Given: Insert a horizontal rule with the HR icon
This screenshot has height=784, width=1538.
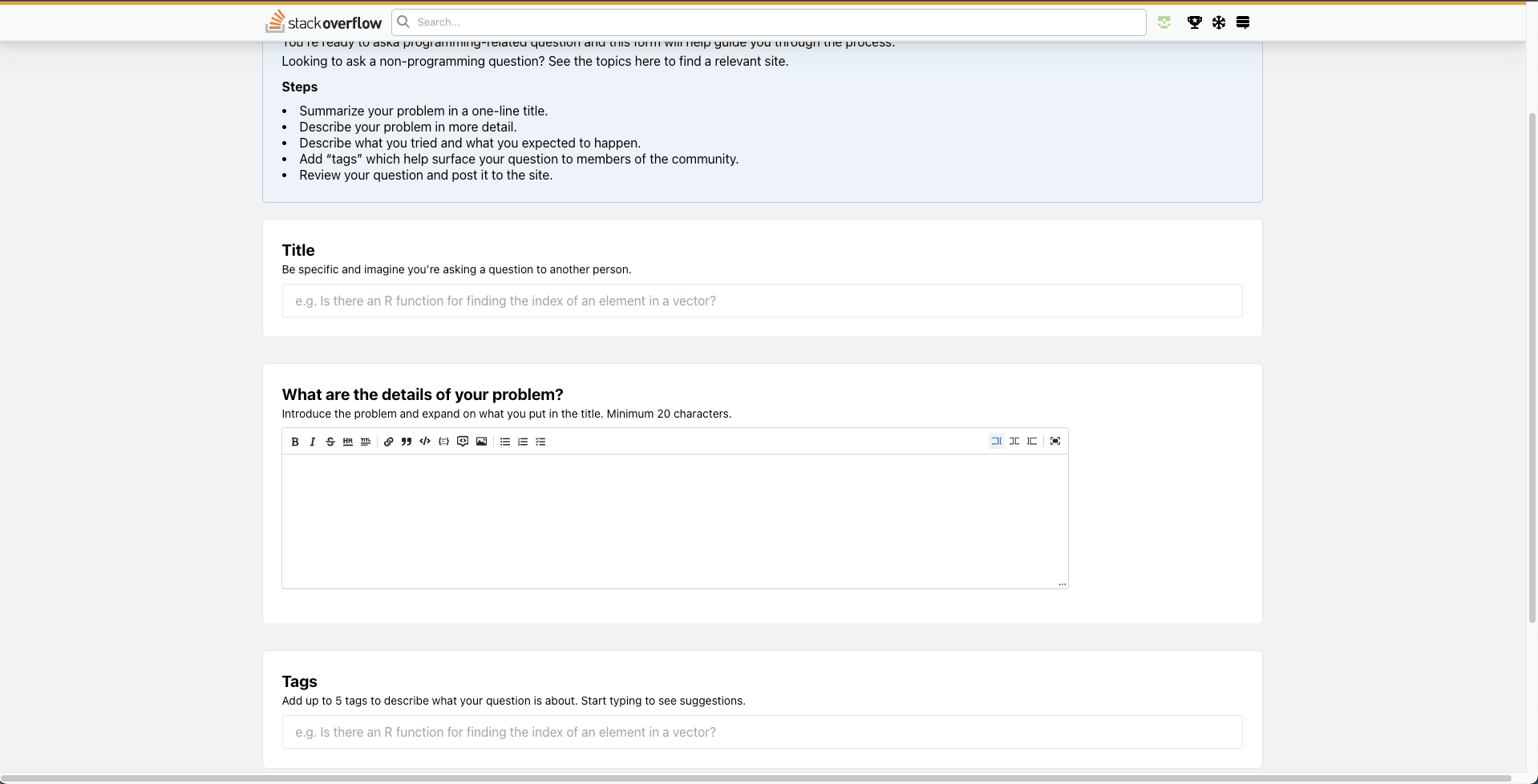Looking at the screenshot, I should pyautogui.click(x=348, y=442).
